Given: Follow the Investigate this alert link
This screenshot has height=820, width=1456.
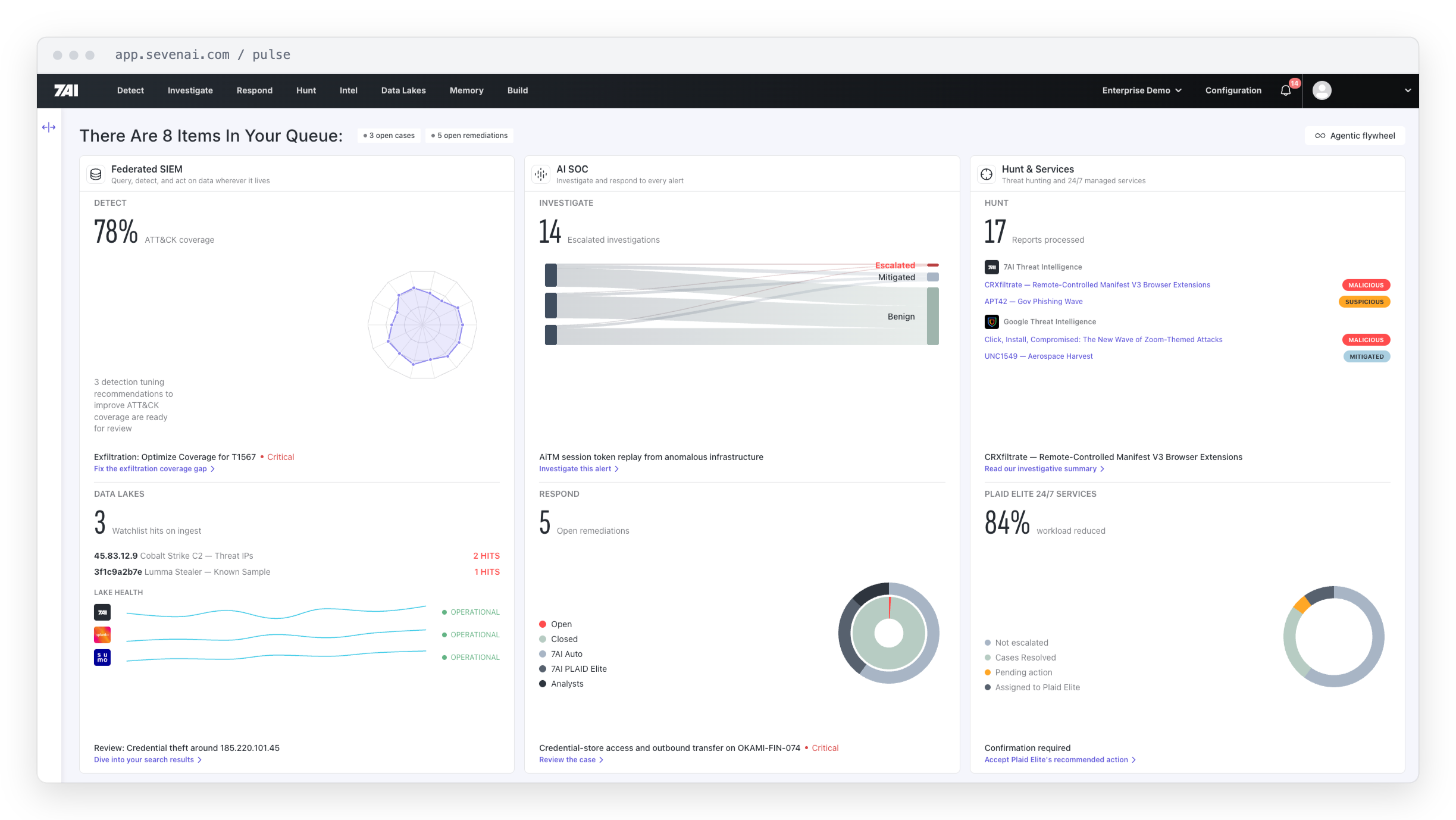Looking at the screenshot, I should pyautogui.click(x=579, y=469).
